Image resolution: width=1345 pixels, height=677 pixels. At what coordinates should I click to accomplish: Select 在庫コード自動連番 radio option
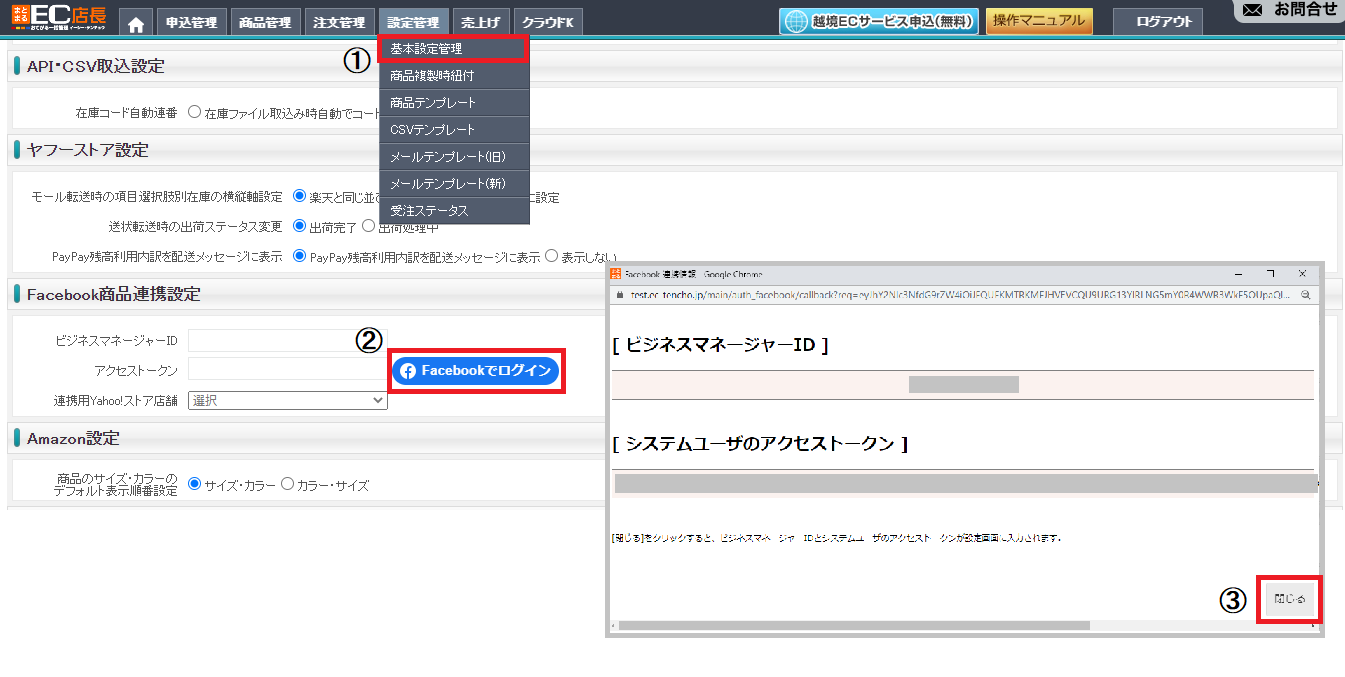[194, 113]
